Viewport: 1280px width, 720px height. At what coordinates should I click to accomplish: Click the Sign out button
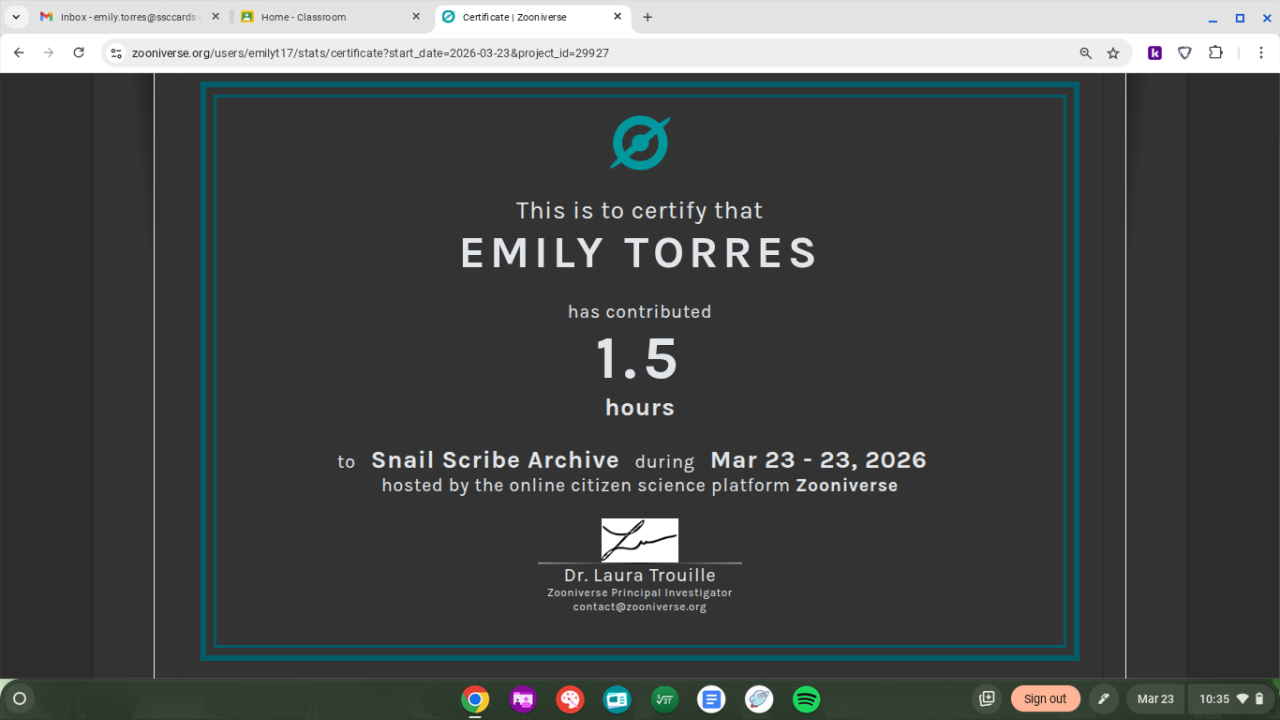tap(1045, 699)
